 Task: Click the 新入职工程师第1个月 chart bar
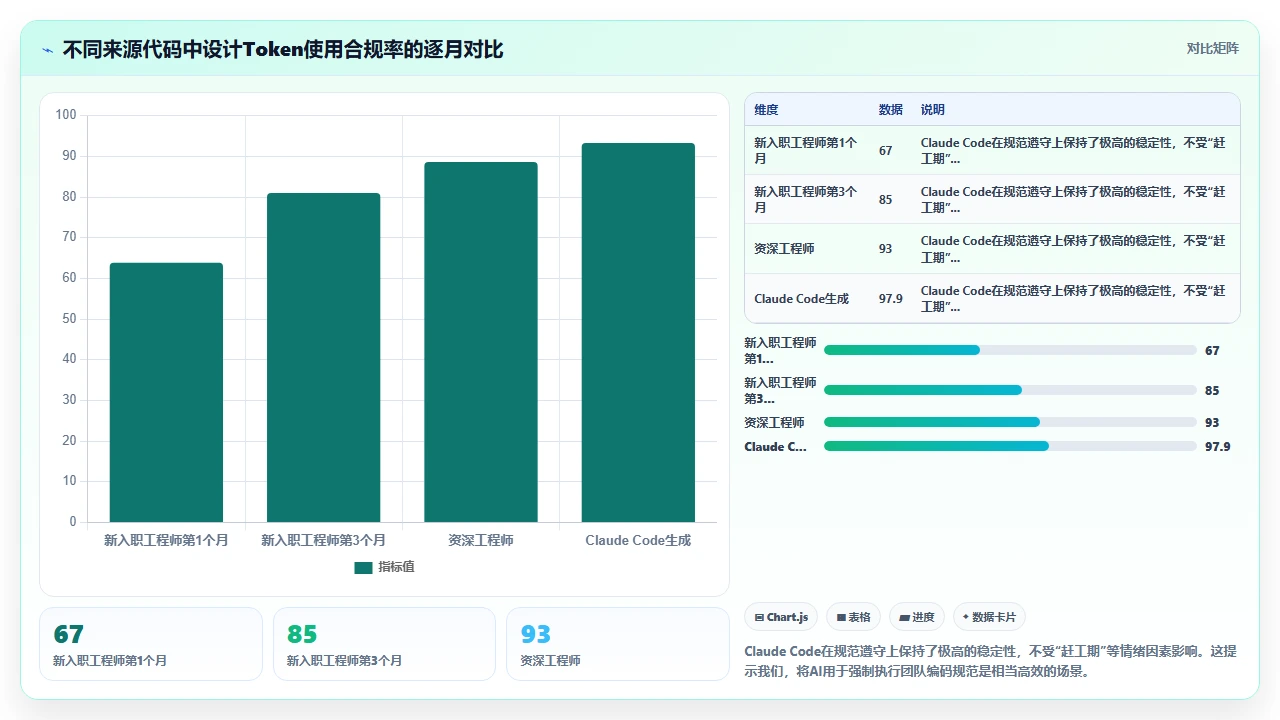tap(166, 392)
